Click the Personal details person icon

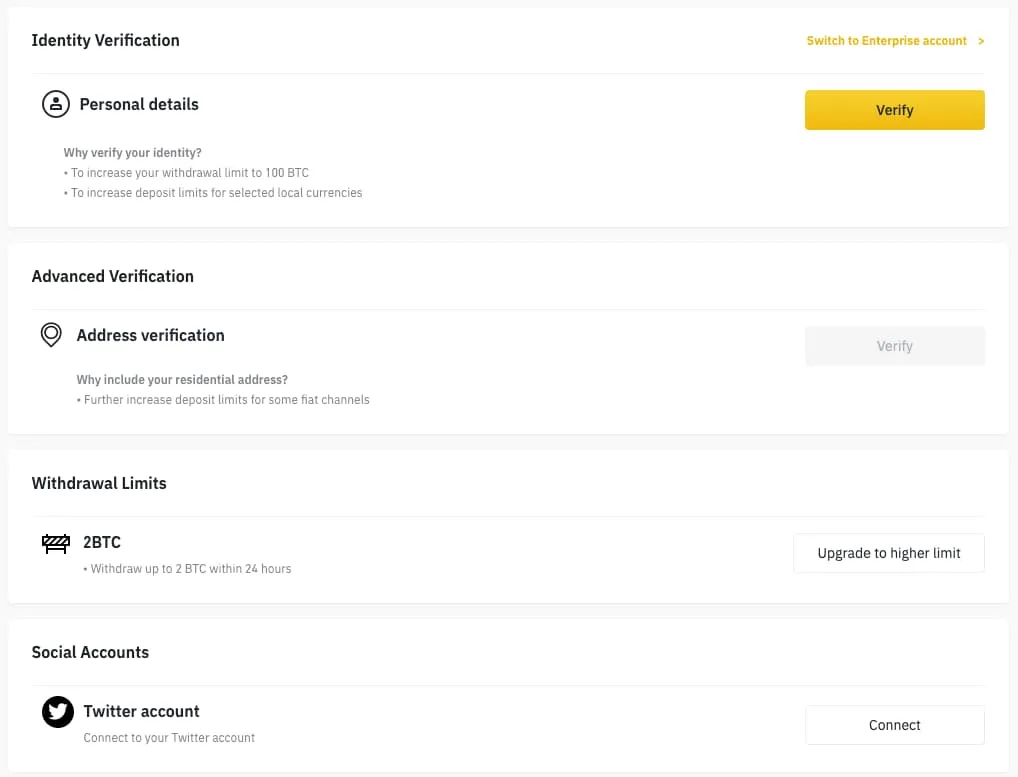click(56, 104)
